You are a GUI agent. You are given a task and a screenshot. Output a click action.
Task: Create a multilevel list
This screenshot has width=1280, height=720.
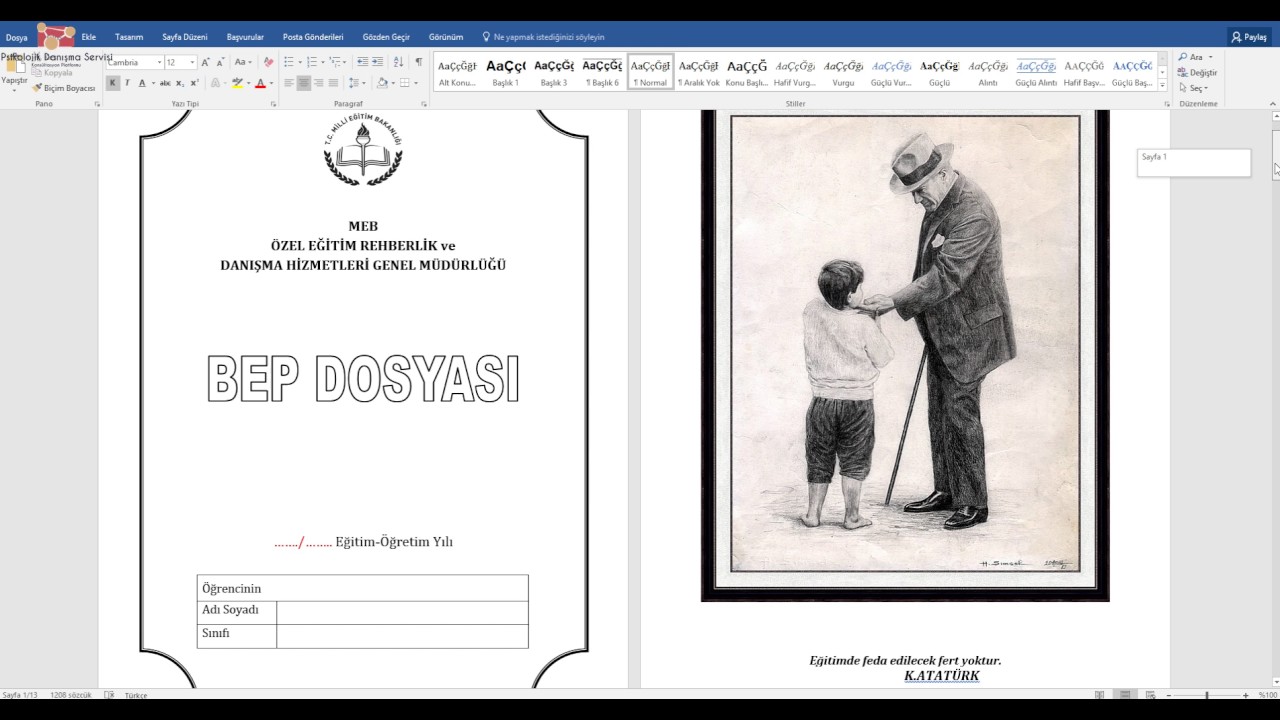tap(335, 62)
